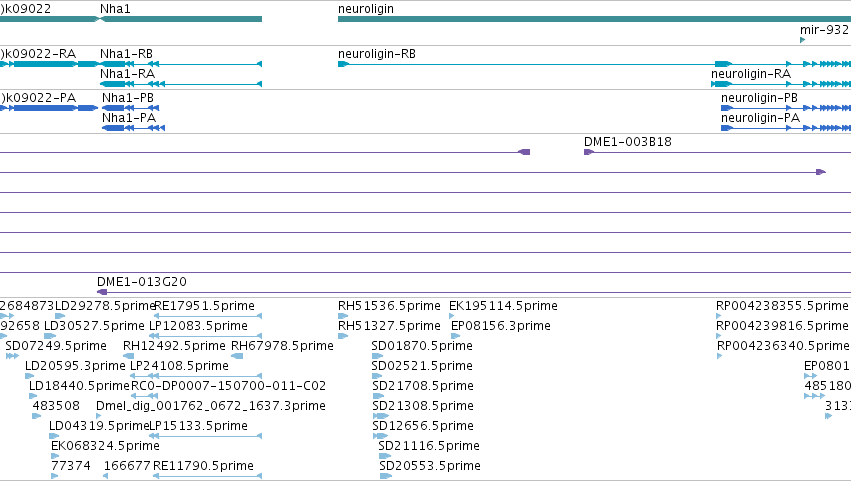Click the RH51536.5prime EST marker
851x481 pixels.
coord(342,316)
